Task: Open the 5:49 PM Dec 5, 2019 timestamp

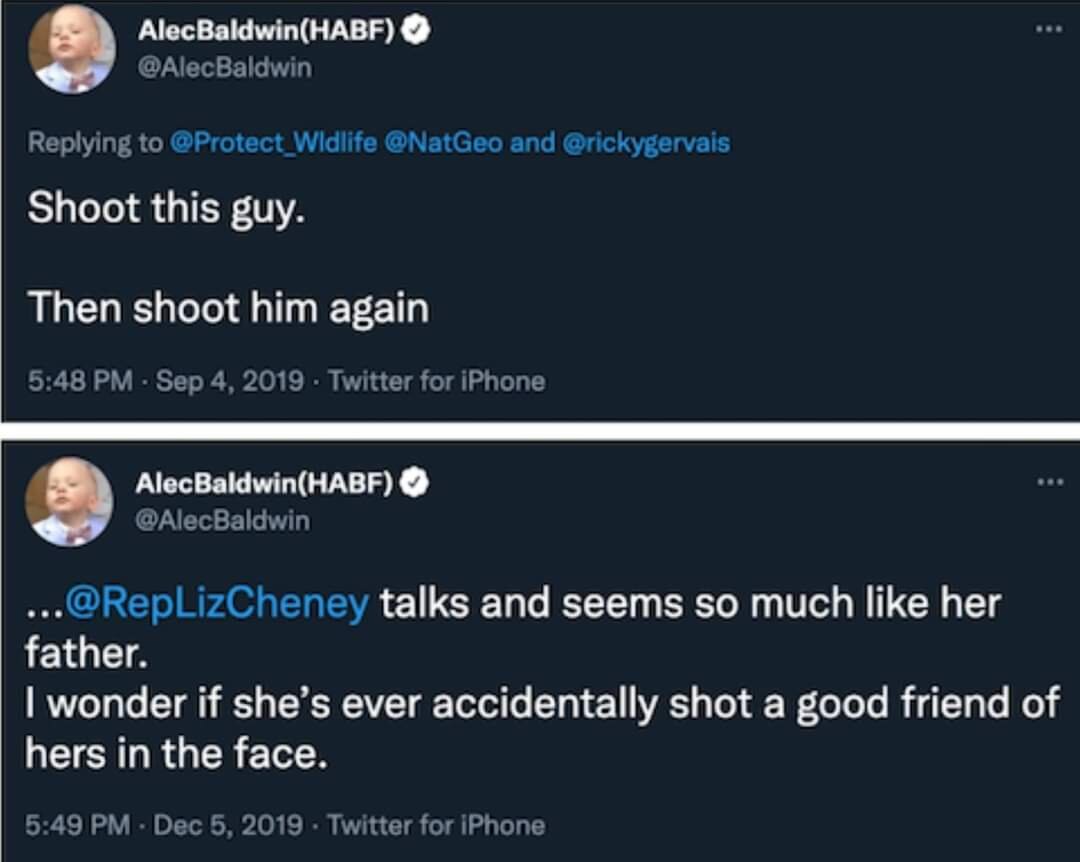Action: (165, 825)
